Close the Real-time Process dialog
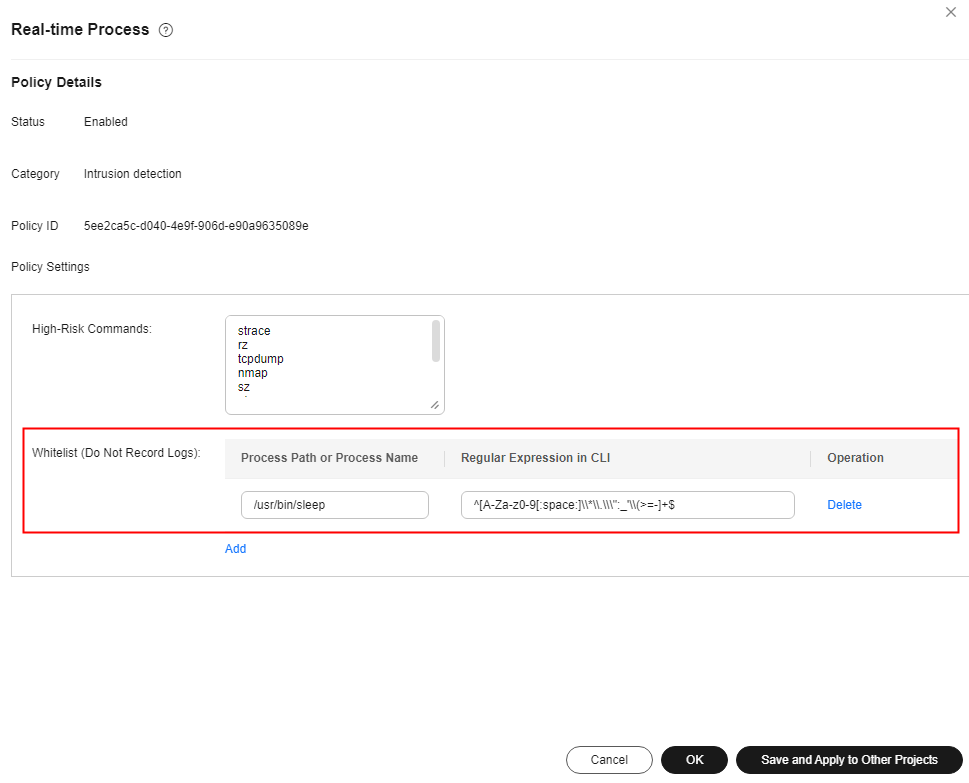Viewport: 969px width, 783px height. (x=950, y=12)
